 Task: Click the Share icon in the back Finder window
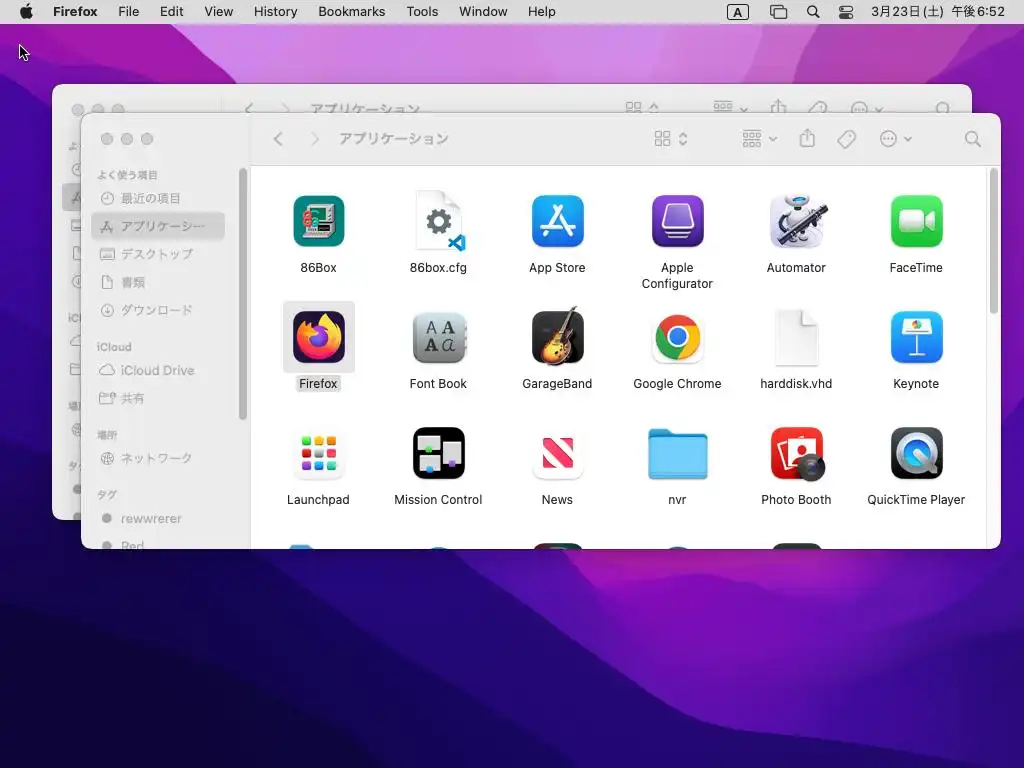(778, 106)
